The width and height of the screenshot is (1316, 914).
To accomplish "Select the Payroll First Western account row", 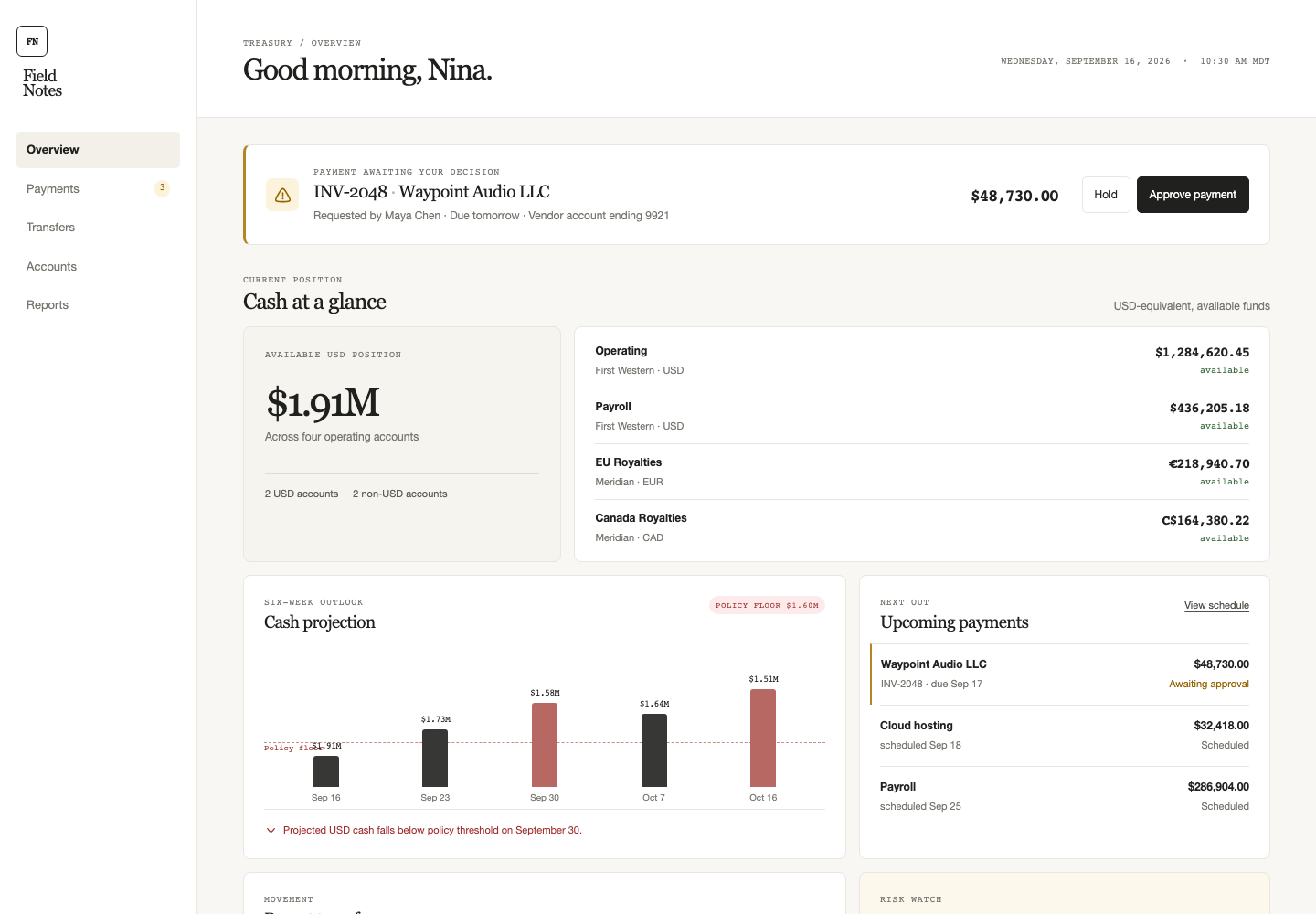I will [922, 416].
